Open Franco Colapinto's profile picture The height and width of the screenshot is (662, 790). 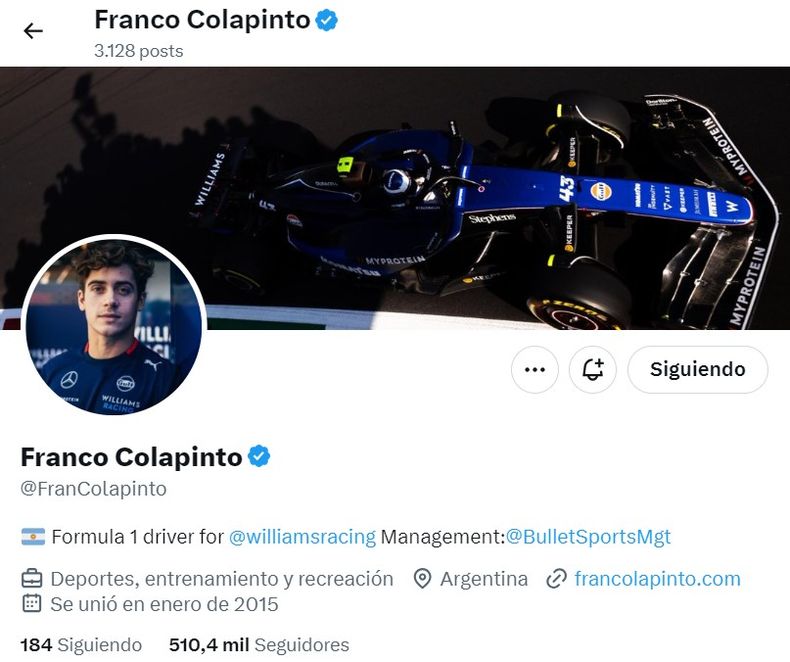(113, 327)
